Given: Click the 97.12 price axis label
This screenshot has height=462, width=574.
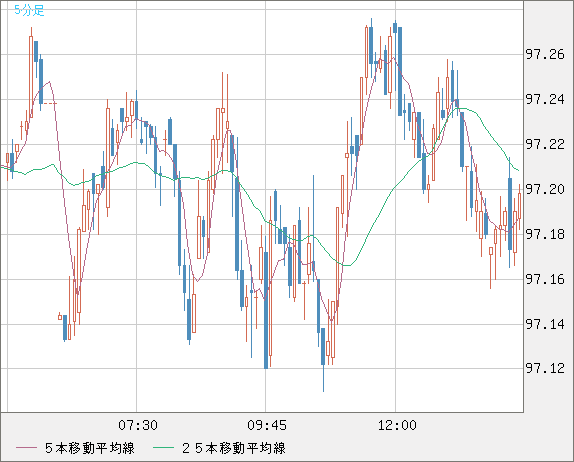Looking at the screenshot, I should coord(545,368).
